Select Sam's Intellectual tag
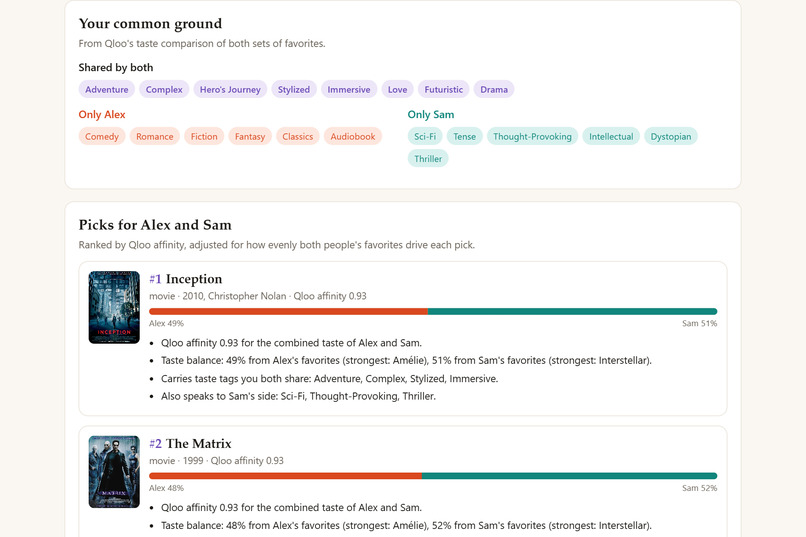806x537 pixels. tap(611, 136)
